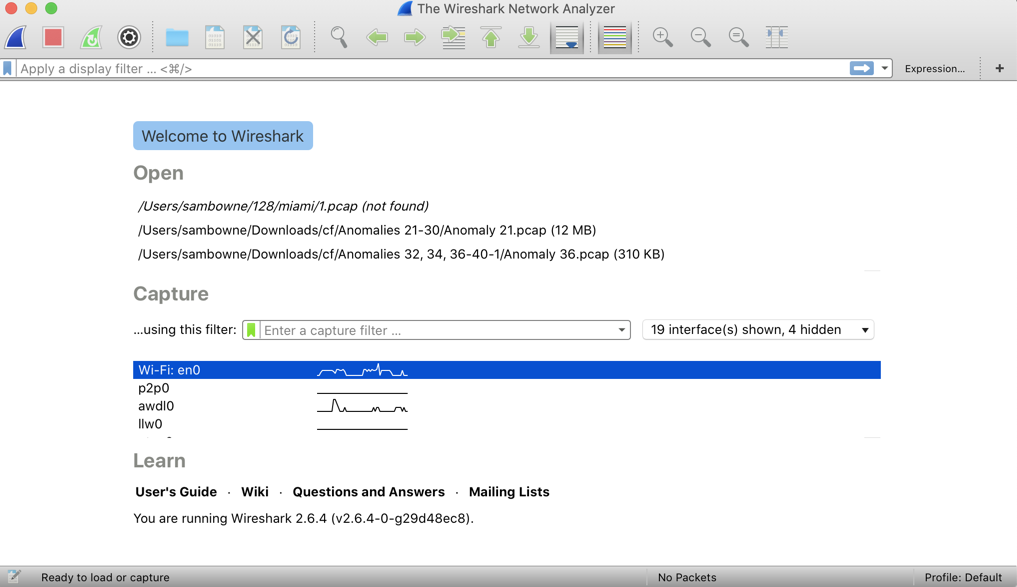Click the display filter input field
Image resolution: width=1017 pixels, height=587 pixels.
click(433, 68)
